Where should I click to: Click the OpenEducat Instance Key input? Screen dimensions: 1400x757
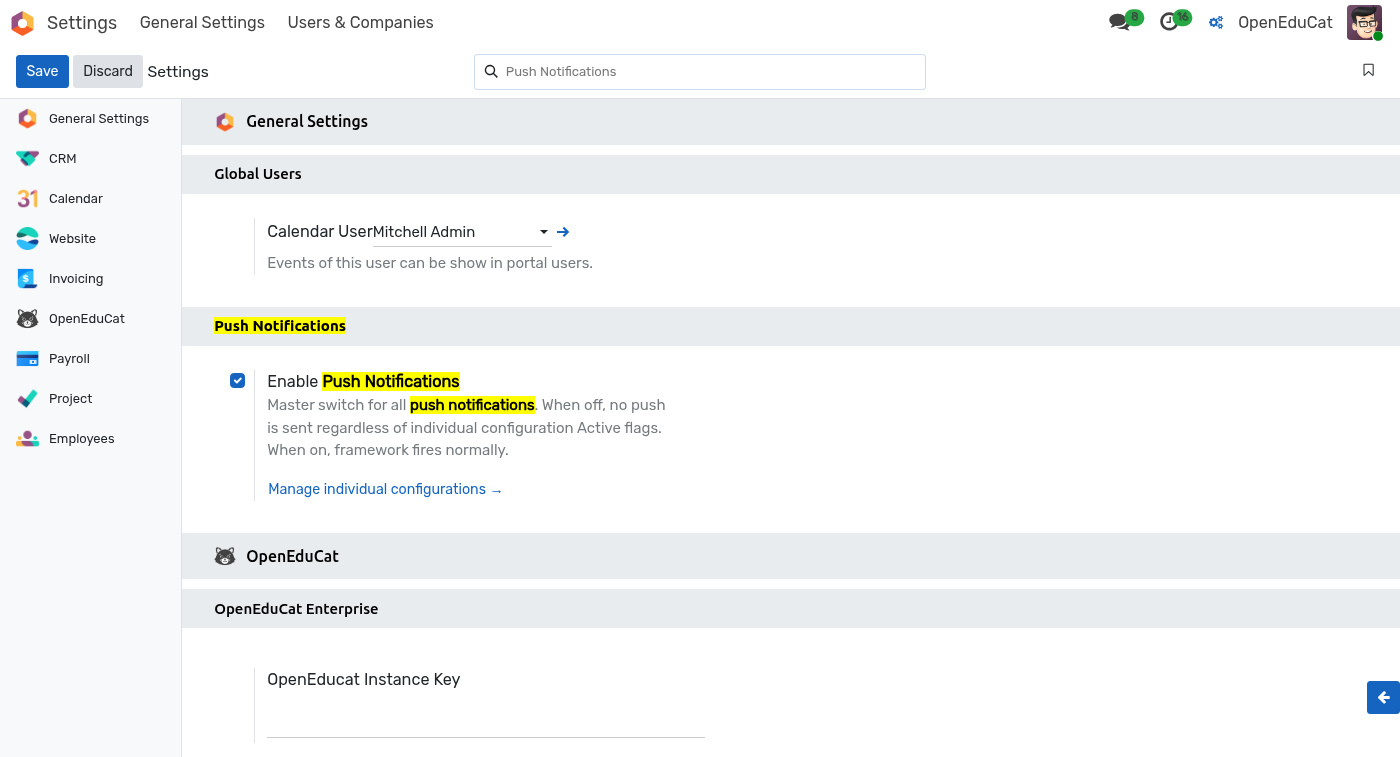[486, 722]
